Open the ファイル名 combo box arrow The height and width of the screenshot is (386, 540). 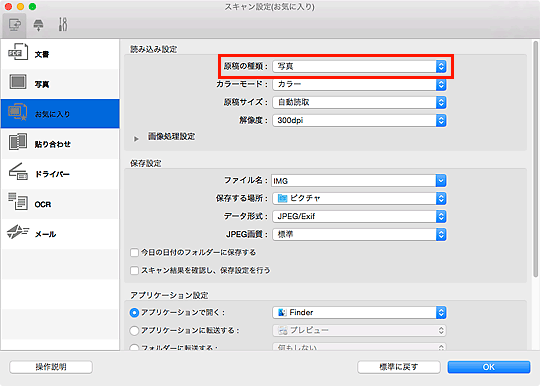point(441,180)
